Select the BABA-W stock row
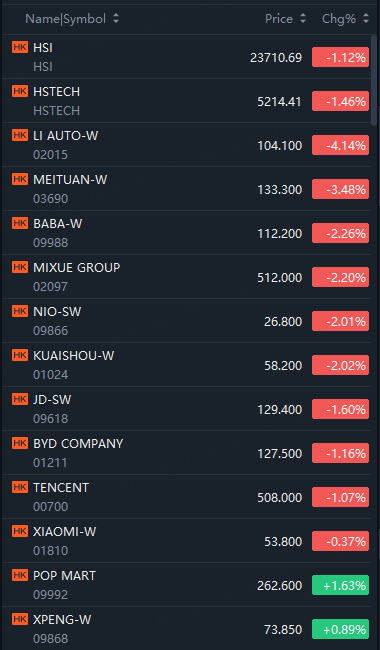Image resolution: width=380 pixels, height=650 pixels. (186, 233)
